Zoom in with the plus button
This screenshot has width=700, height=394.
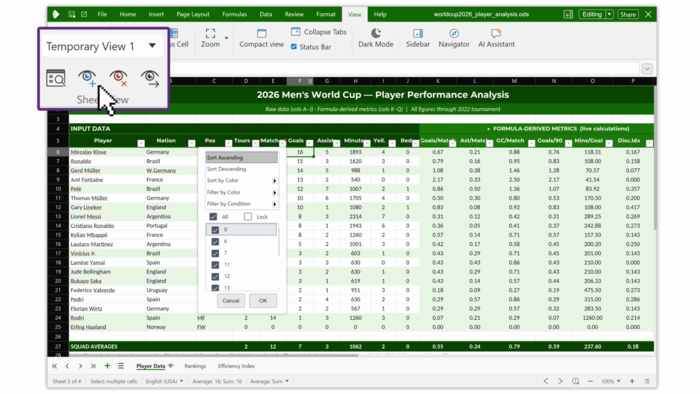point(632,381)
